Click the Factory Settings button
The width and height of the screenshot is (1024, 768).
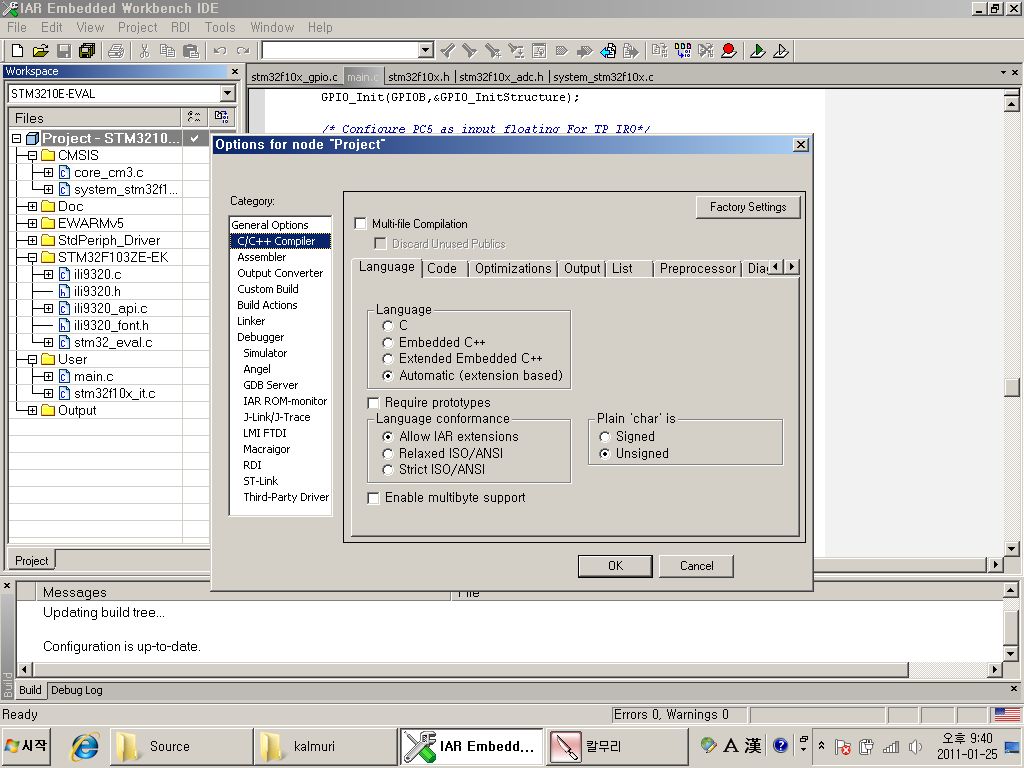748,207
